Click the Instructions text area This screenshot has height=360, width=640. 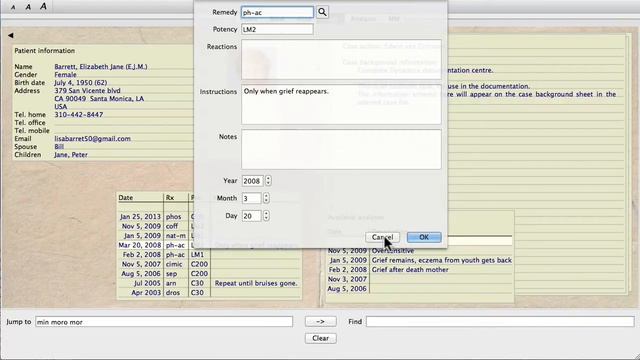coord(341,104)
